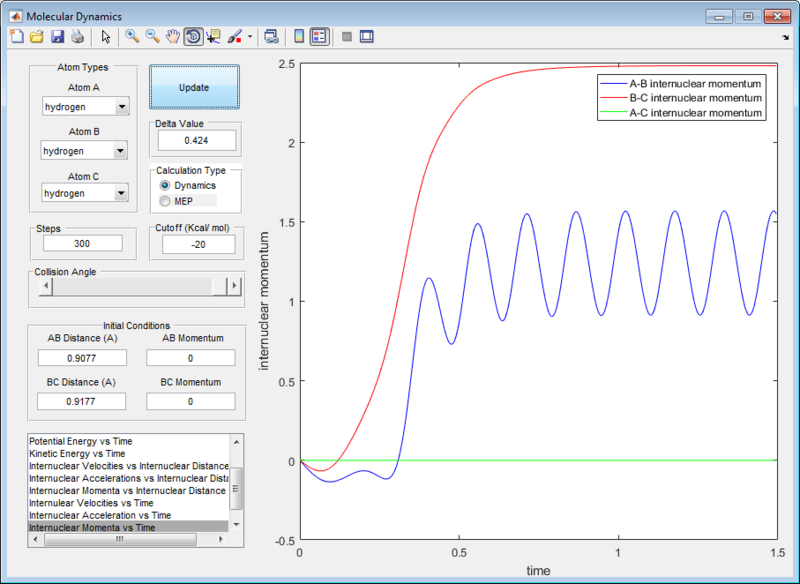Toggle the Rotate 3D tool

coord(193,36)
